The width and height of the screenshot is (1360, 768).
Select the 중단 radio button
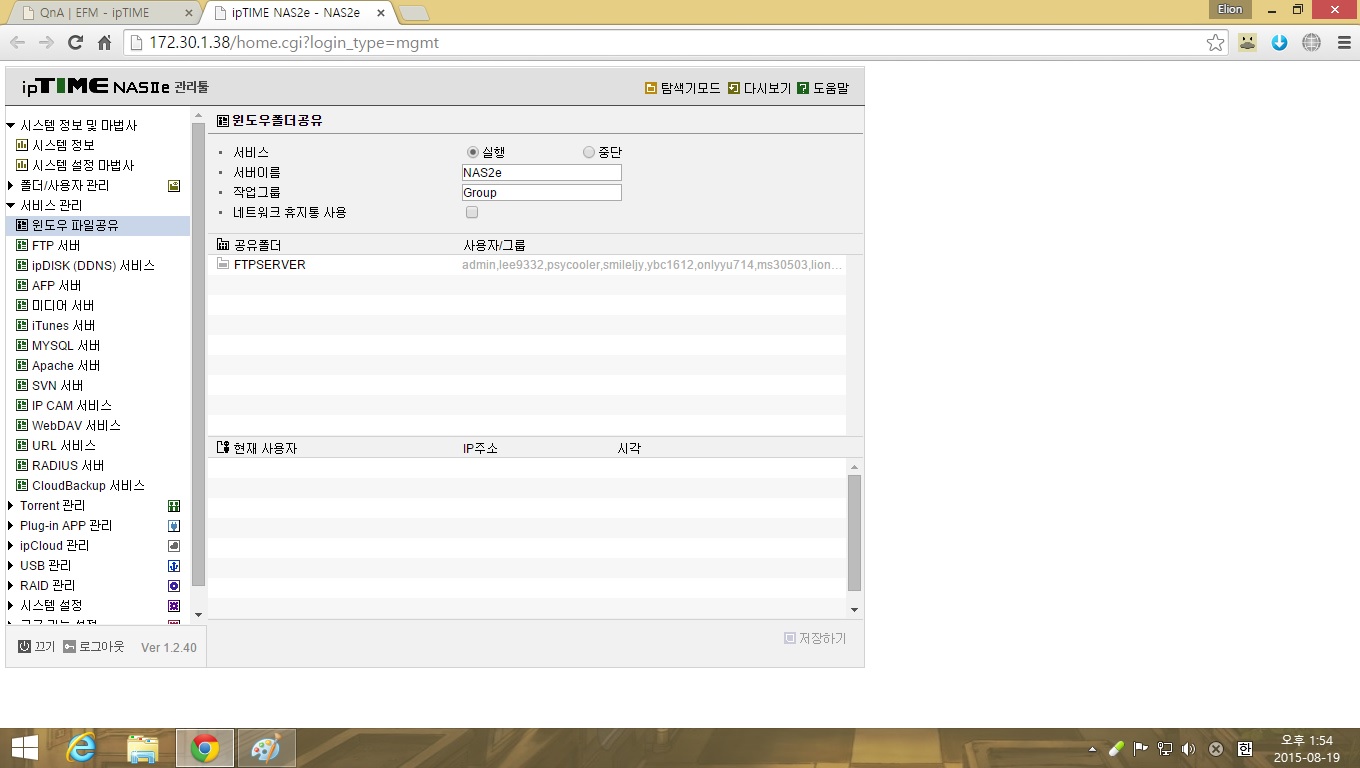(x=589, y=153)
